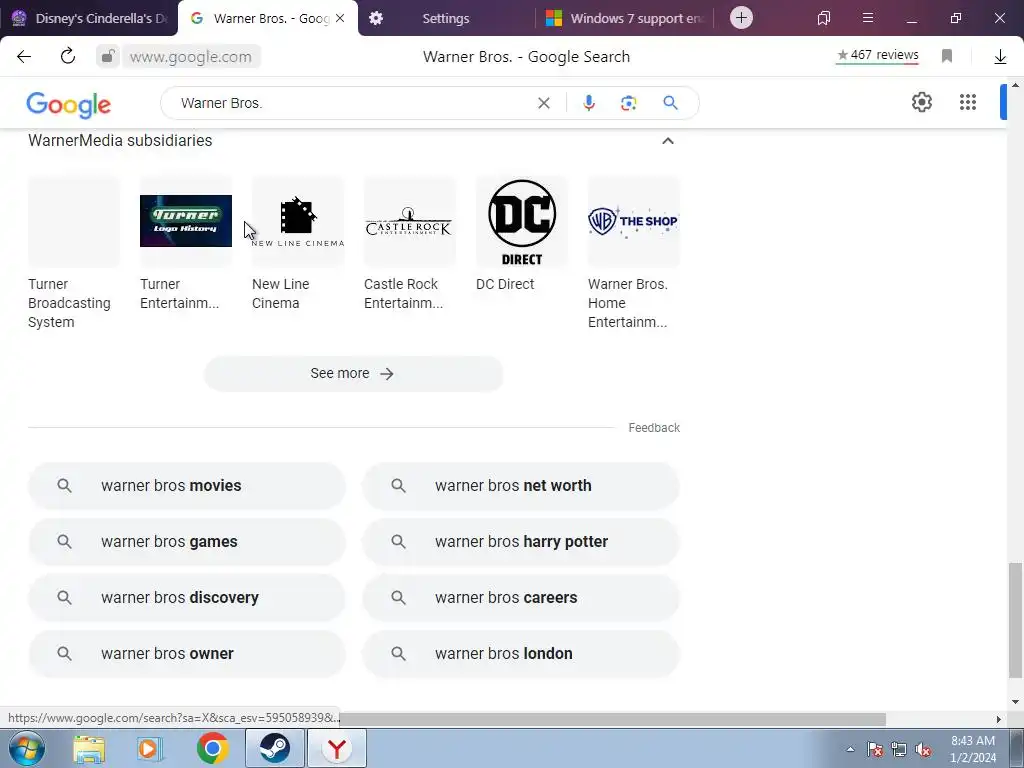
Task: Switch to Yandex Browser on the taskbar
Action: point(336,748)
